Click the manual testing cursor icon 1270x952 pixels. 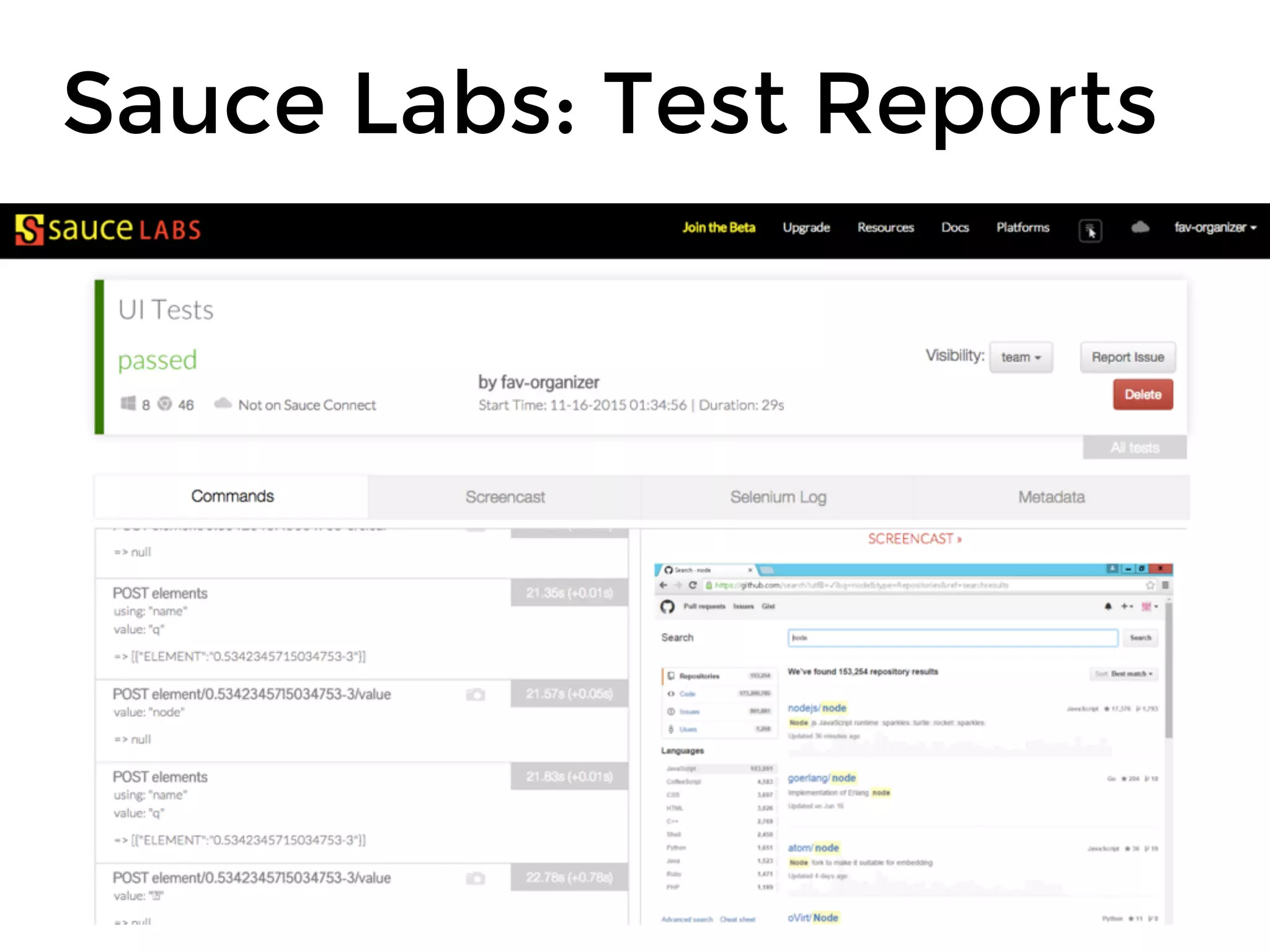[1091, 231]
